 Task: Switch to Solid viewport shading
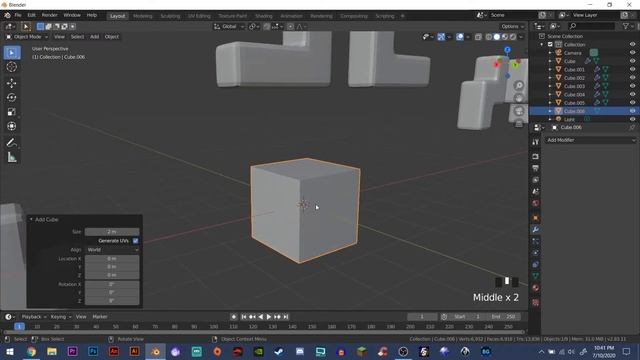497,37
